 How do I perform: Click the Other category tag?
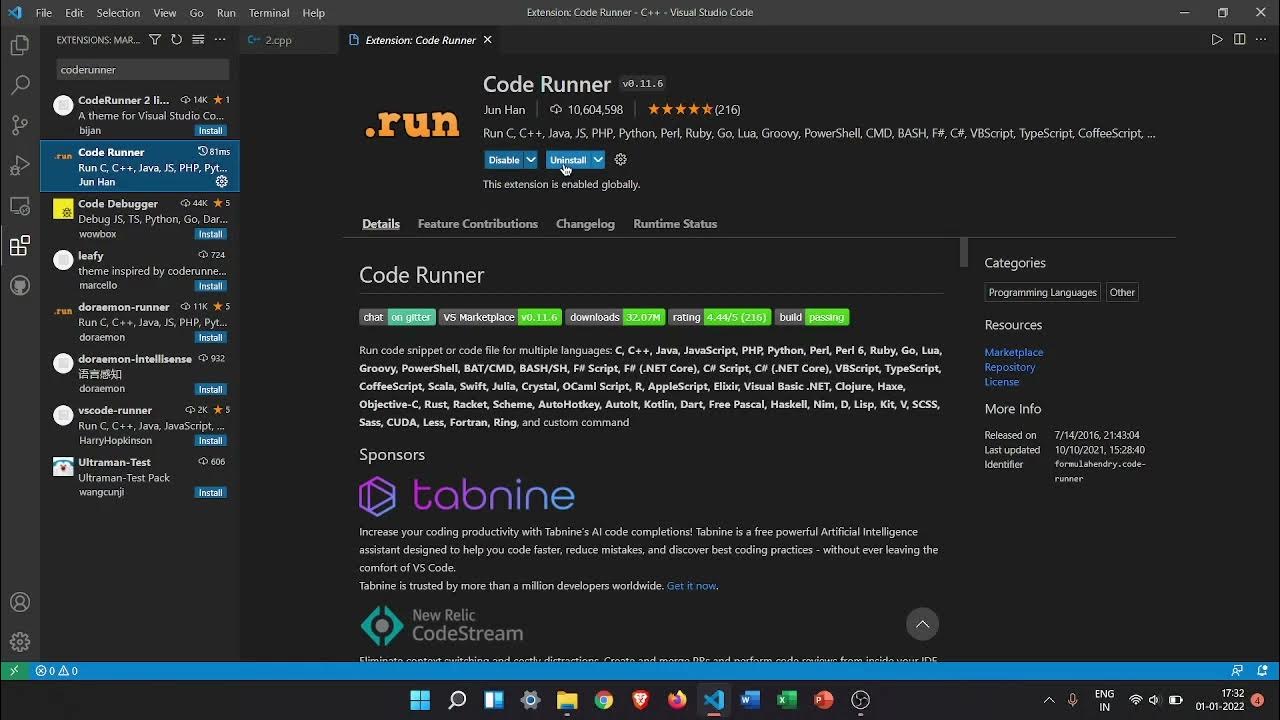tap(1122, 292)
